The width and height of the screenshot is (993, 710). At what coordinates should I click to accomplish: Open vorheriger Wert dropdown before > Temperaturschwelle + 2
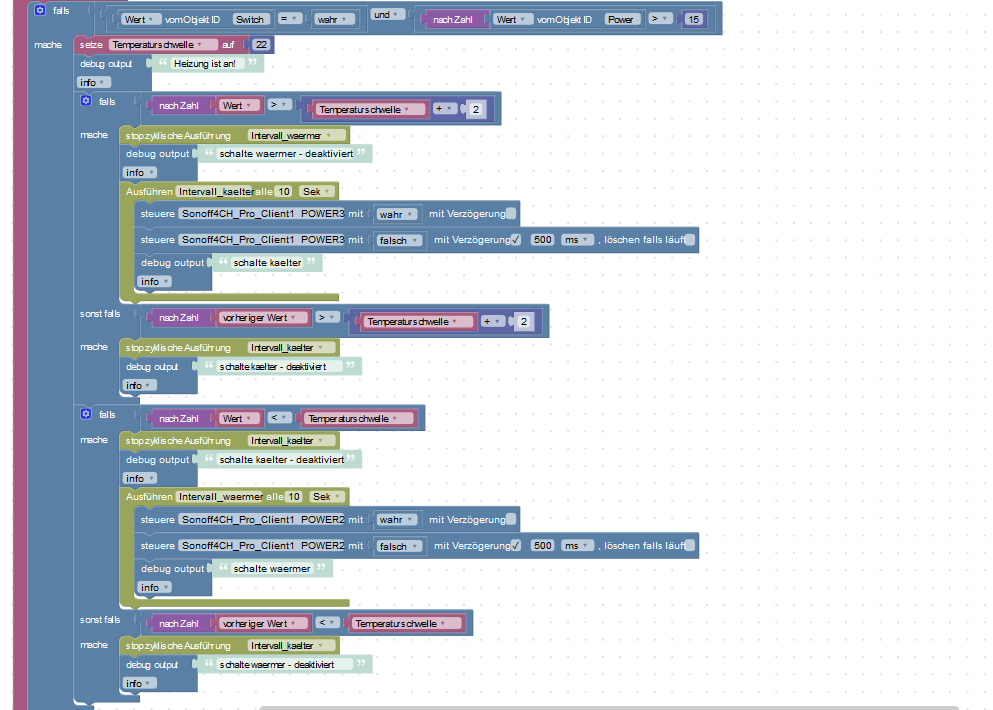(x=265, y=317)
